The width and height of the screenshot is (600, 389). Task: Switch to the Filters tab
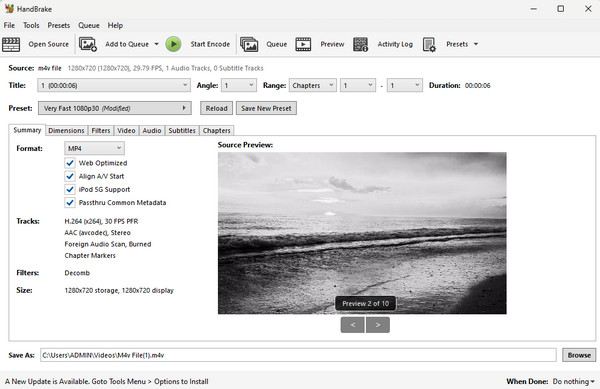(x=101, y=130)
